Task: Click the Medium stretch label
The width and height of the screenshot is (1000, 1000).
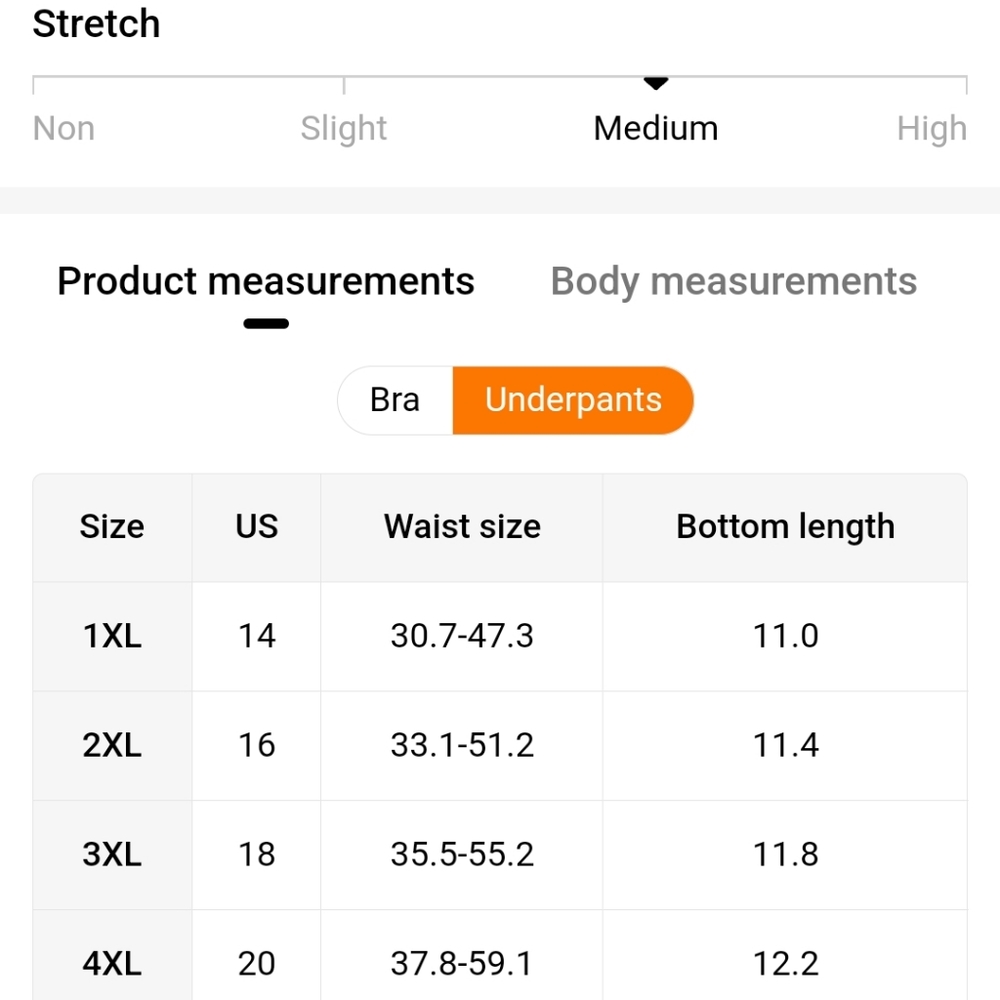Action: tap(656, 128)
